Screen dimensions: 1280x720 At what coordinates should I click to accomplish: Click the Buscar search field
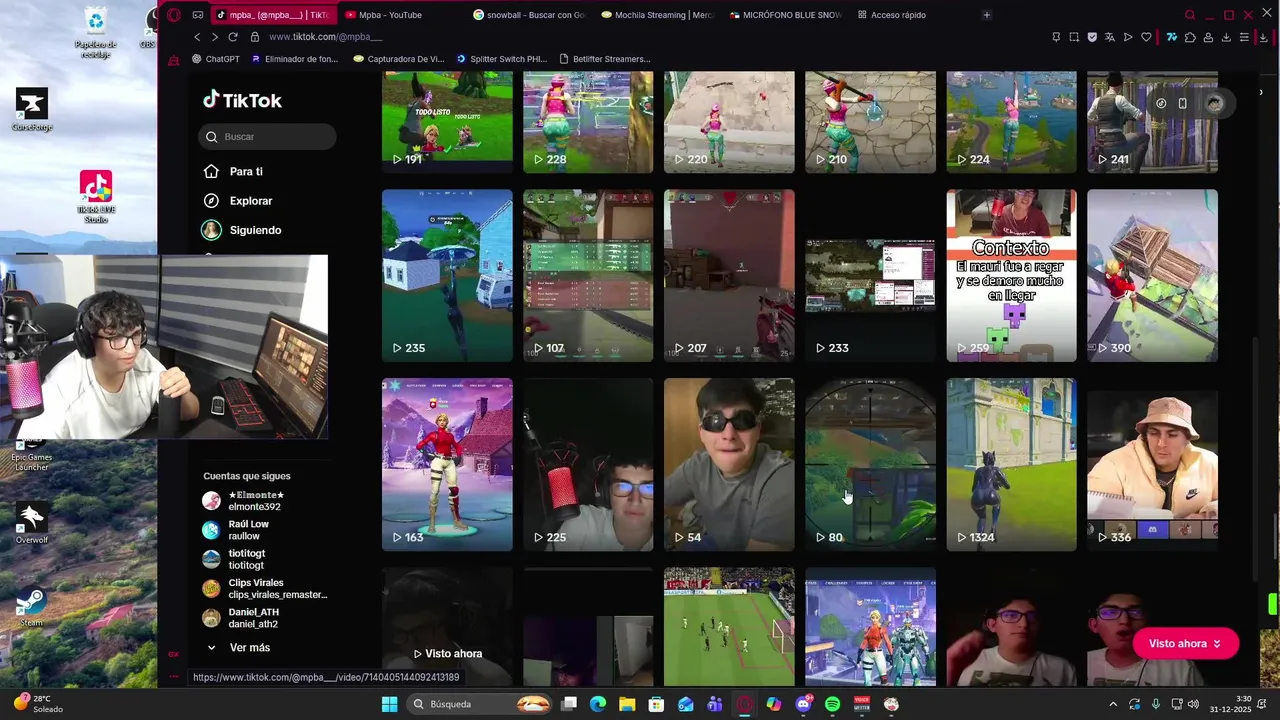(267, 137)
